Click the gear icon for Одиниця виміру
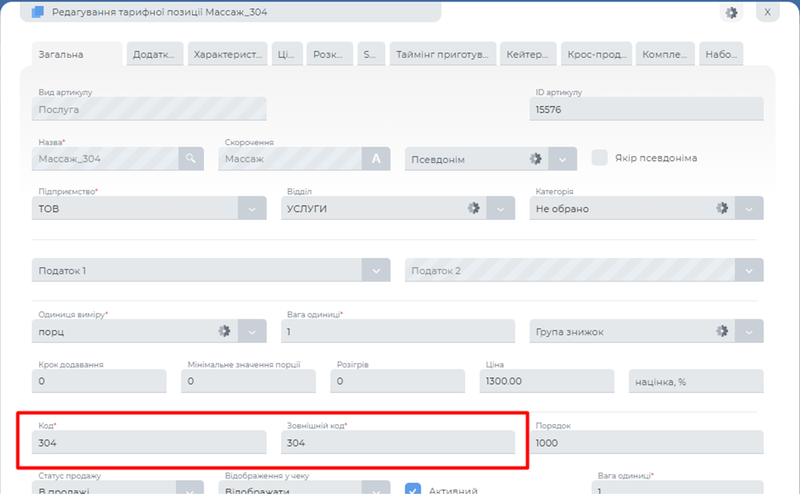This screenshot has width=800, height=496. point(225,331)
